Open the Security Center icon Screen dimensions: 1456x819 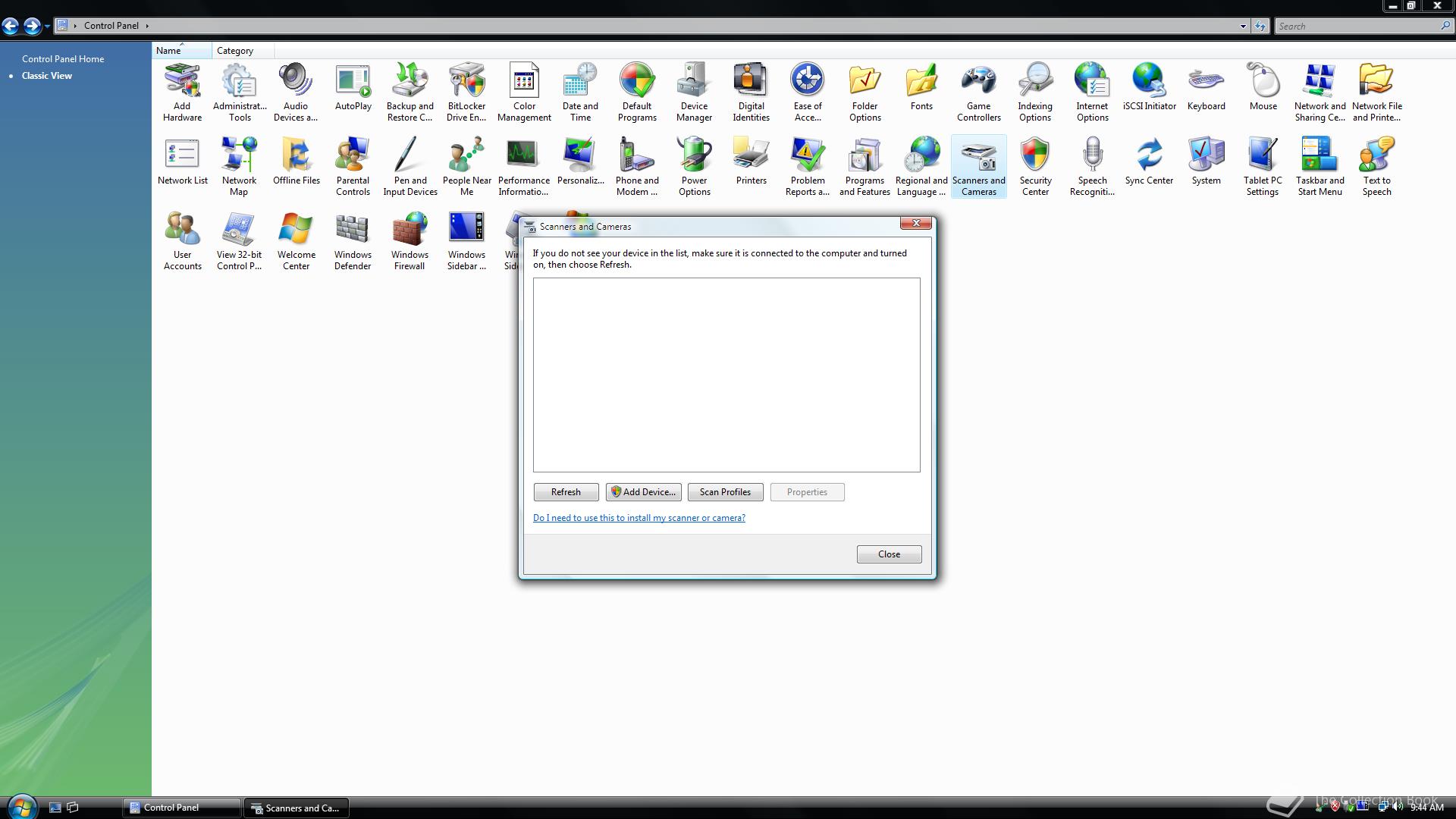pyautogui.click(x=1035, y=165)
